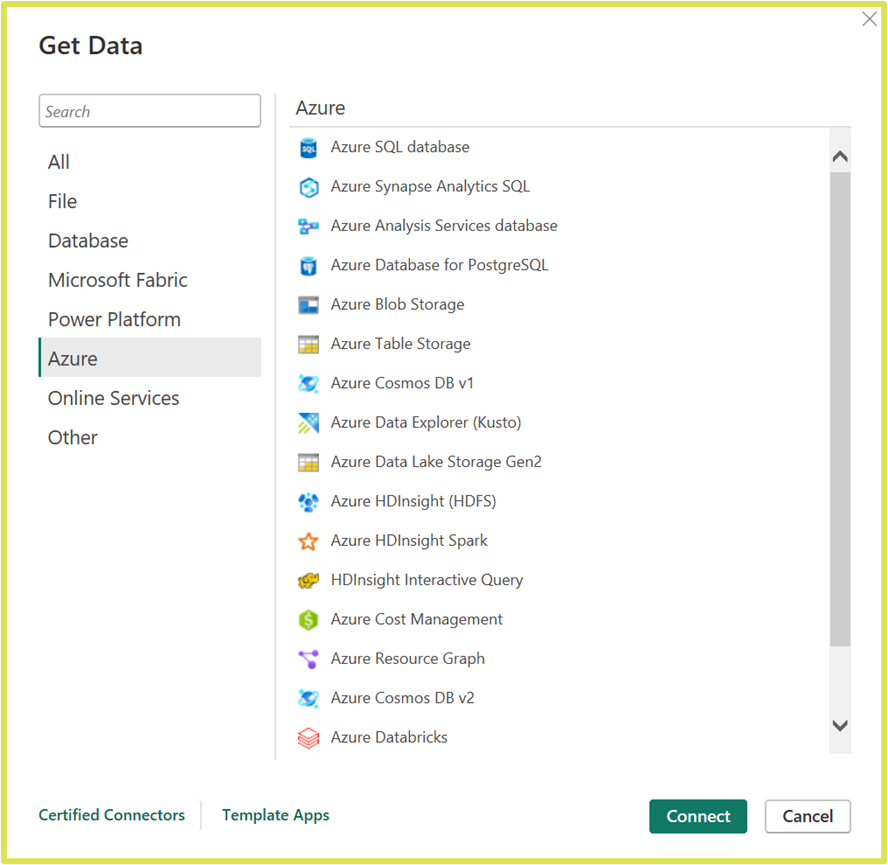Screen dimensions: 888x865
Task: Click the connector list scroll down arrow
Action: pos(840,726)
